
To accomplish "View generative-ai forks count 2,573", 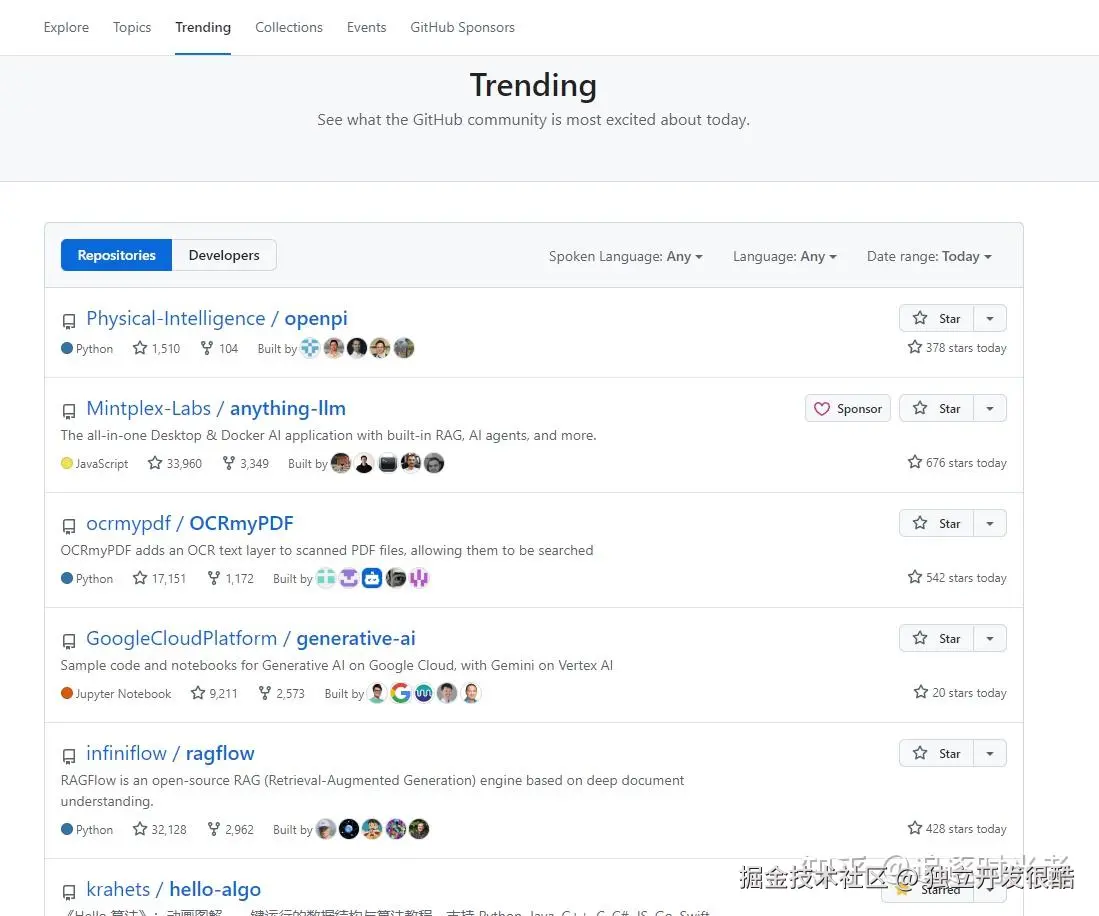I will point(281,693).
